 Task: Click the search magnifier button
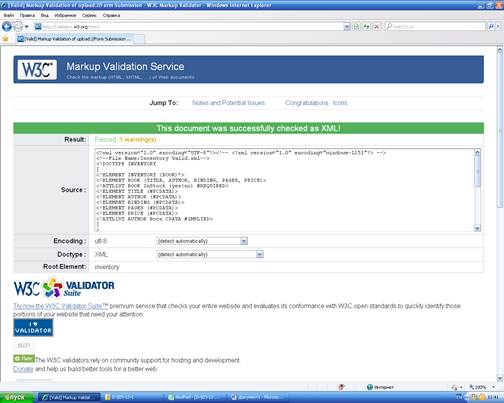point(491,27)
